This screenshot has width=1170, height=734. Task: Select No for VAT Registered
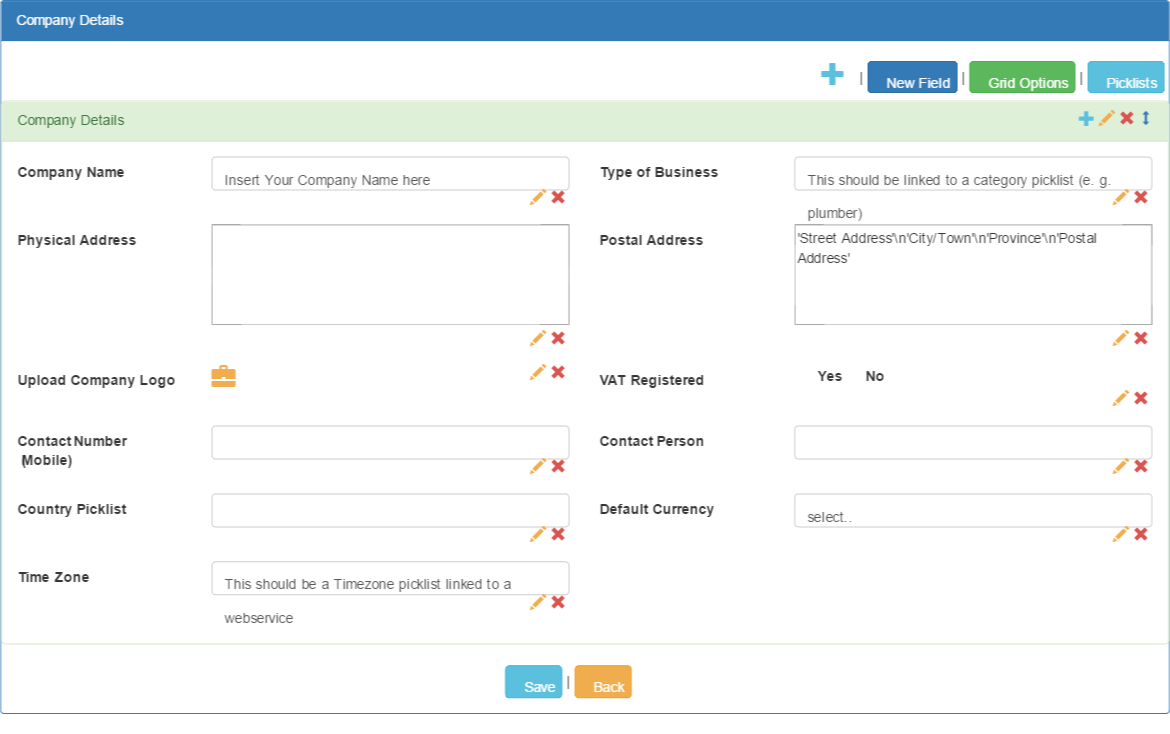pyautogui.click(x=875, y=376)
